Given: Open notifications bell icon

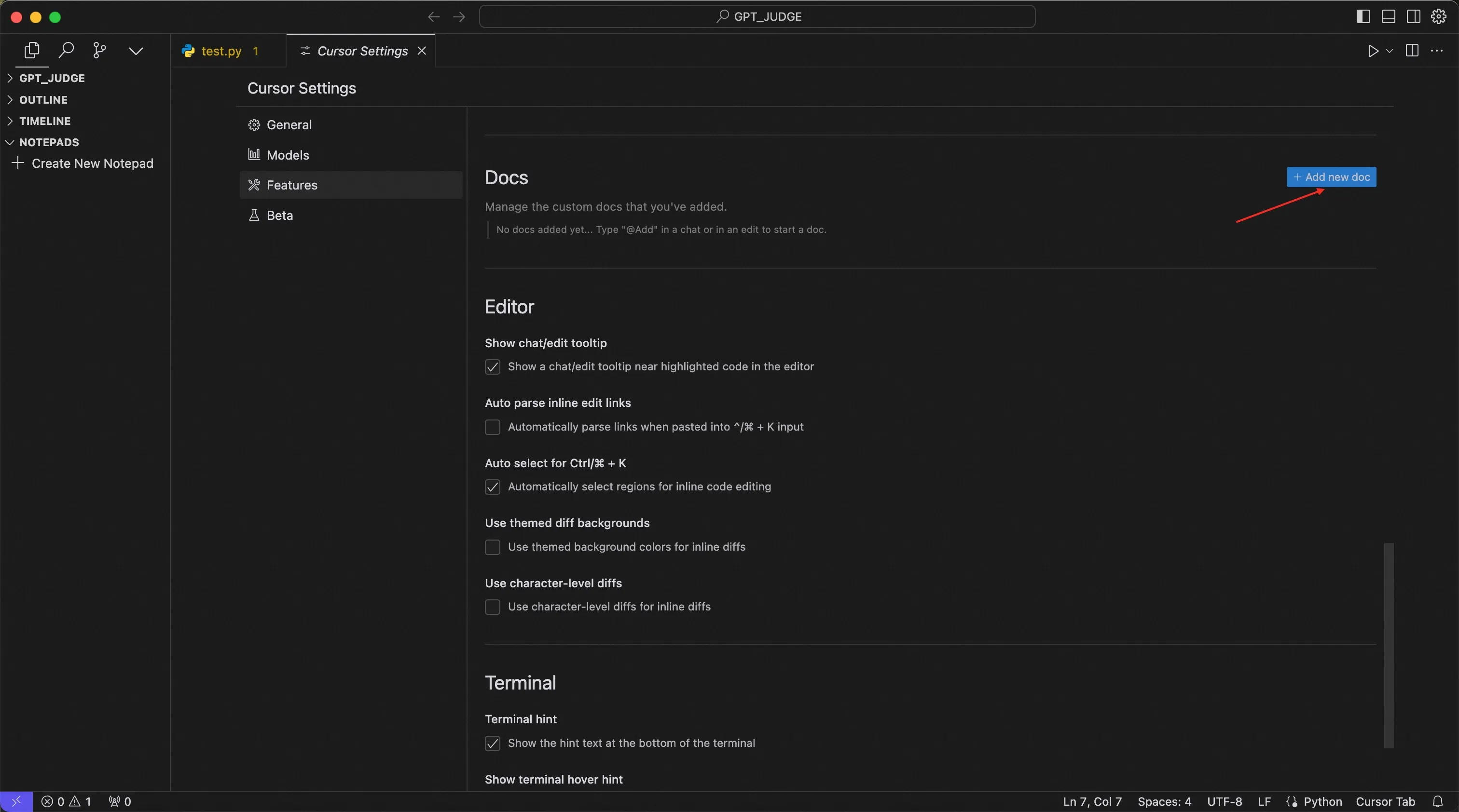Looking at the screenshot, I should [1437, 802].
